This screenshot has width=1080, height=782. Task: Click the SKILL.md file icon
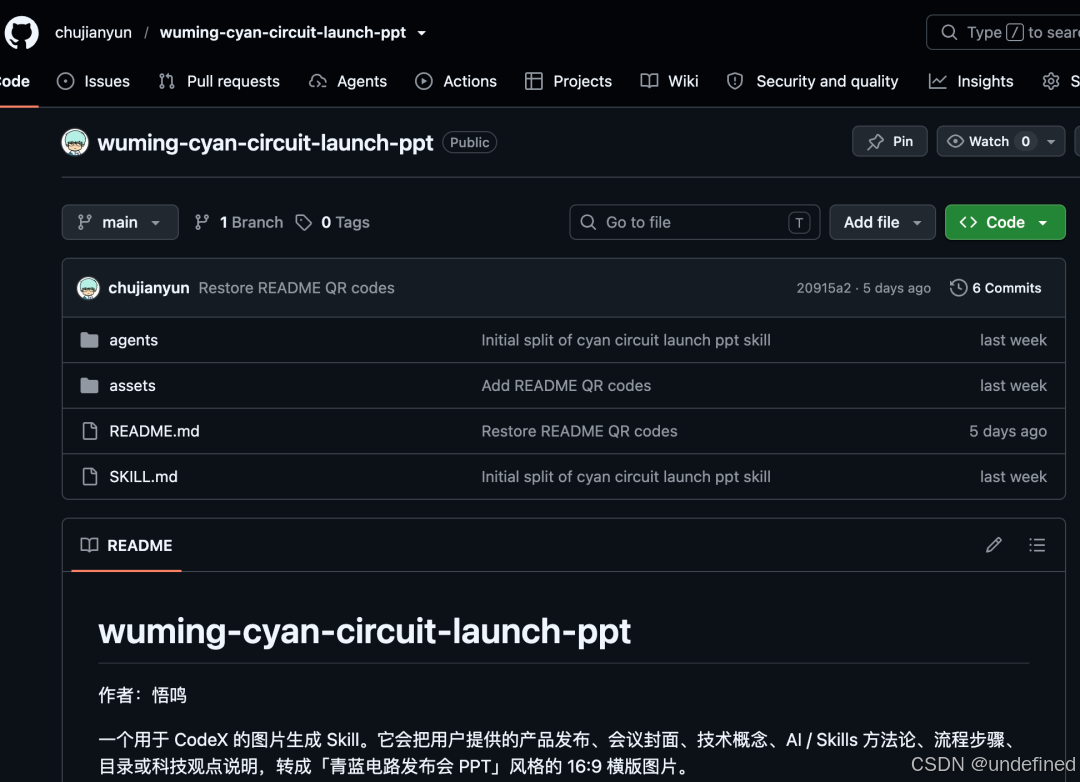[90, 477]
